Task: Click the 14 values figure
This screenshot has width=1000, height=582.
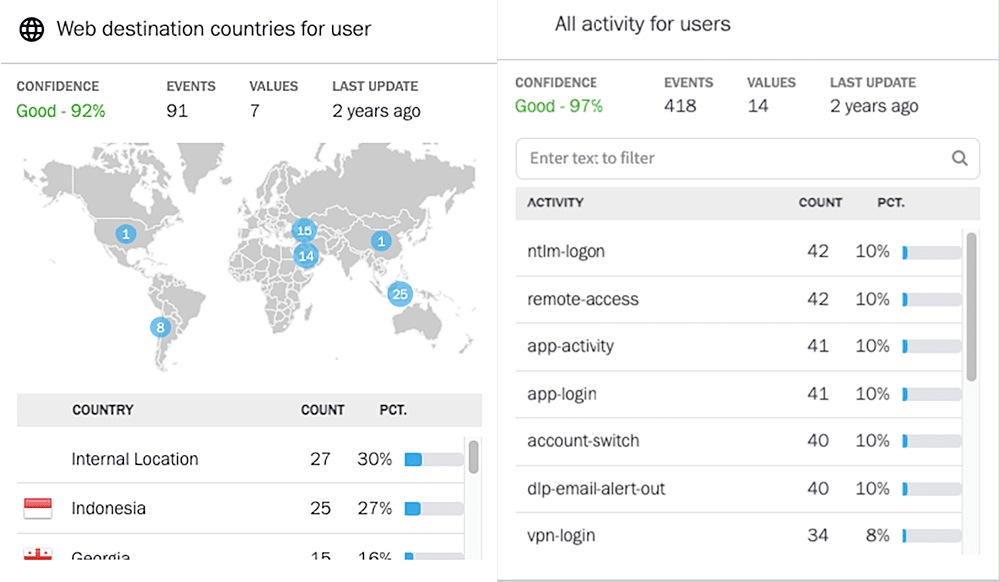Action: click(758, 106)
